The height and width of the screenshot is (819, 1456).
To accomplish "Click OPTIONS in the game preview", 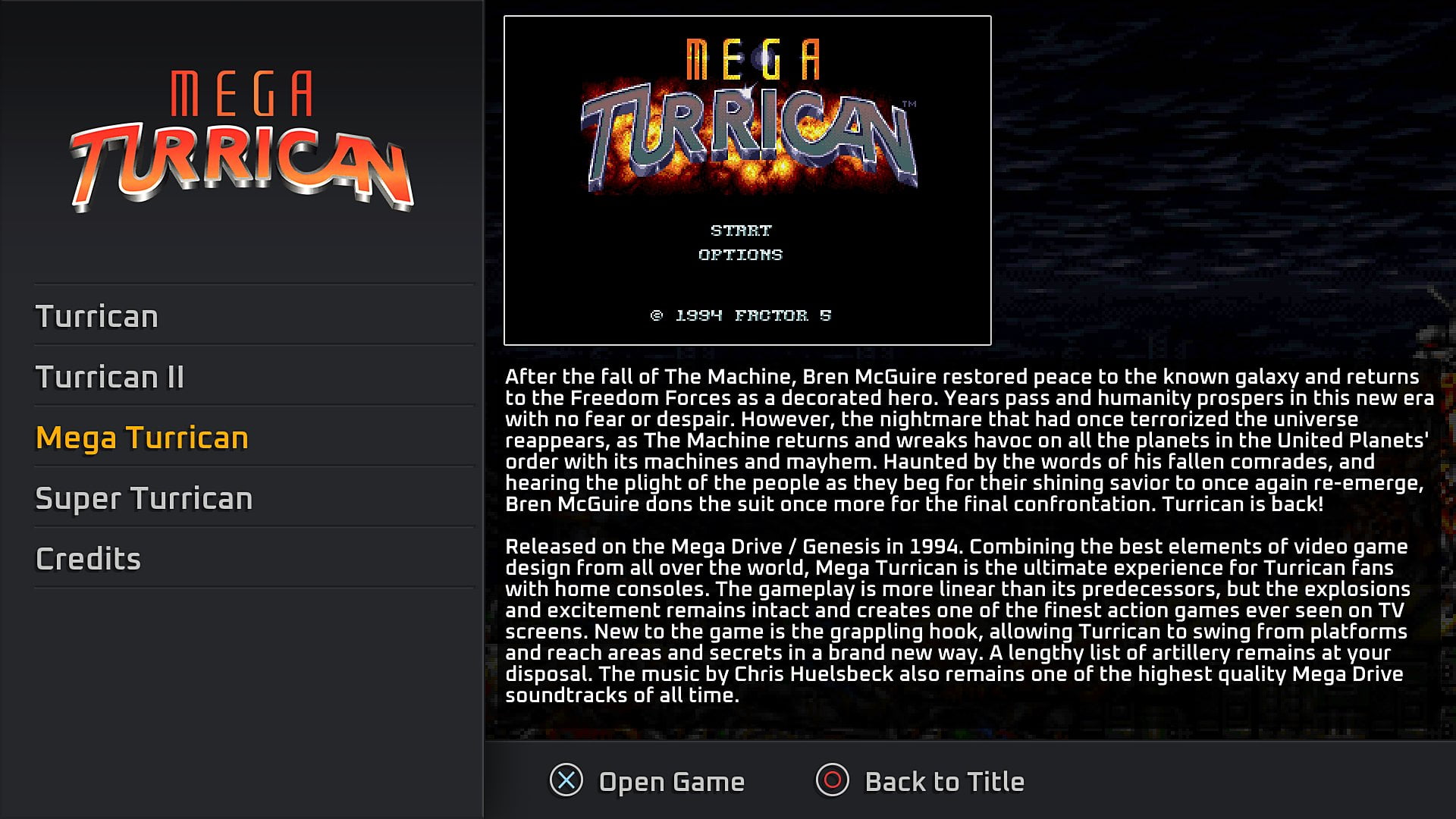I will coord(740,255).
